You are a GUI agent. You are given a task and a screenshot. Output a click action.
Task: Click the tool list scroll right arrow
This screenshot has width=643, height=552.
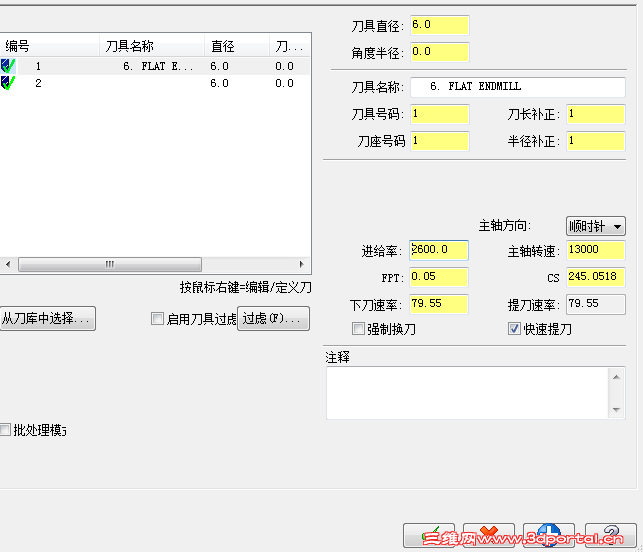click(302, 264)
